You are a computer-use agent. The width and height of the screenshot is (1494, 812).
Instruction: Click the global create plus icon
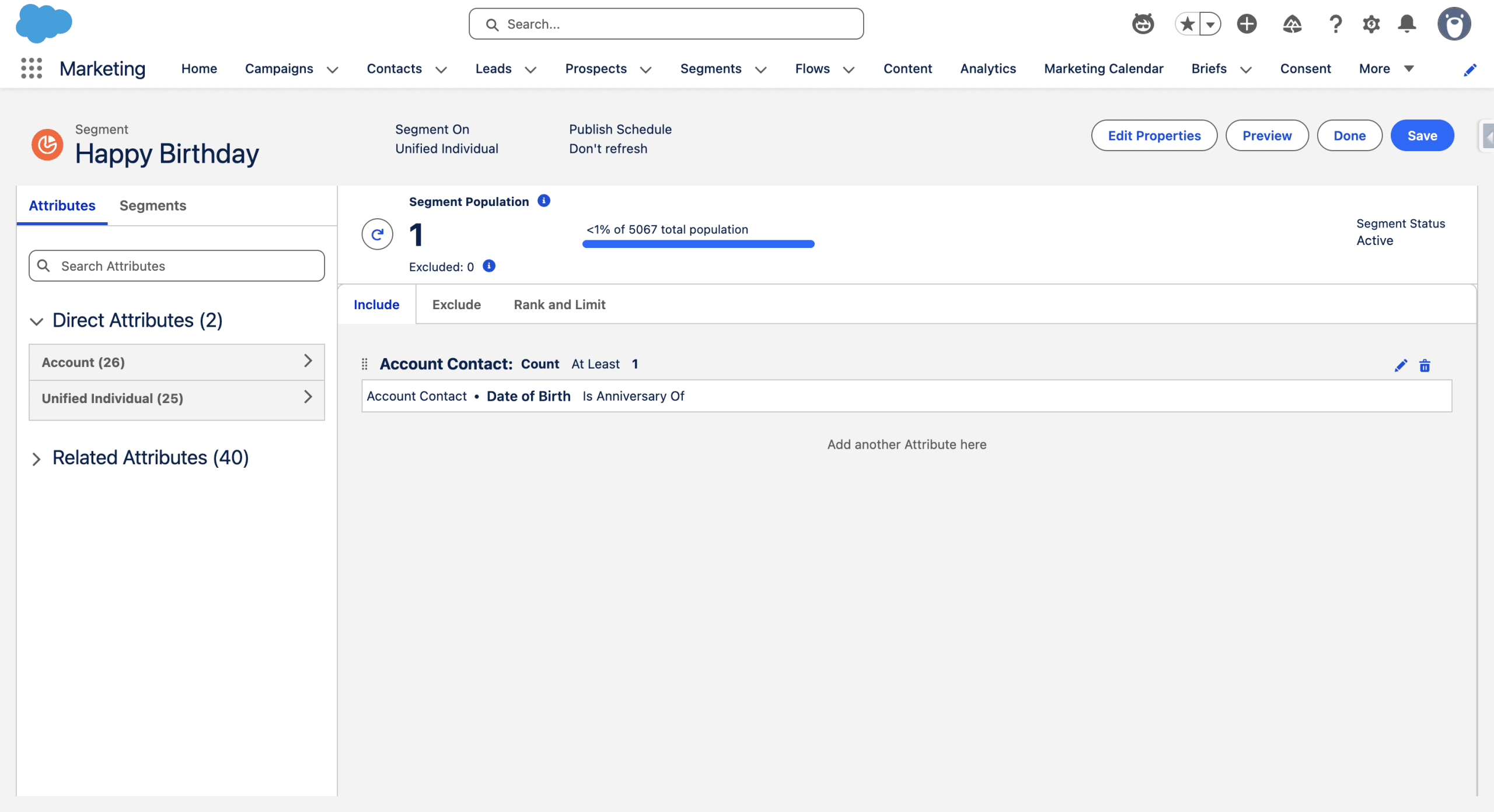click(1247, 24)
